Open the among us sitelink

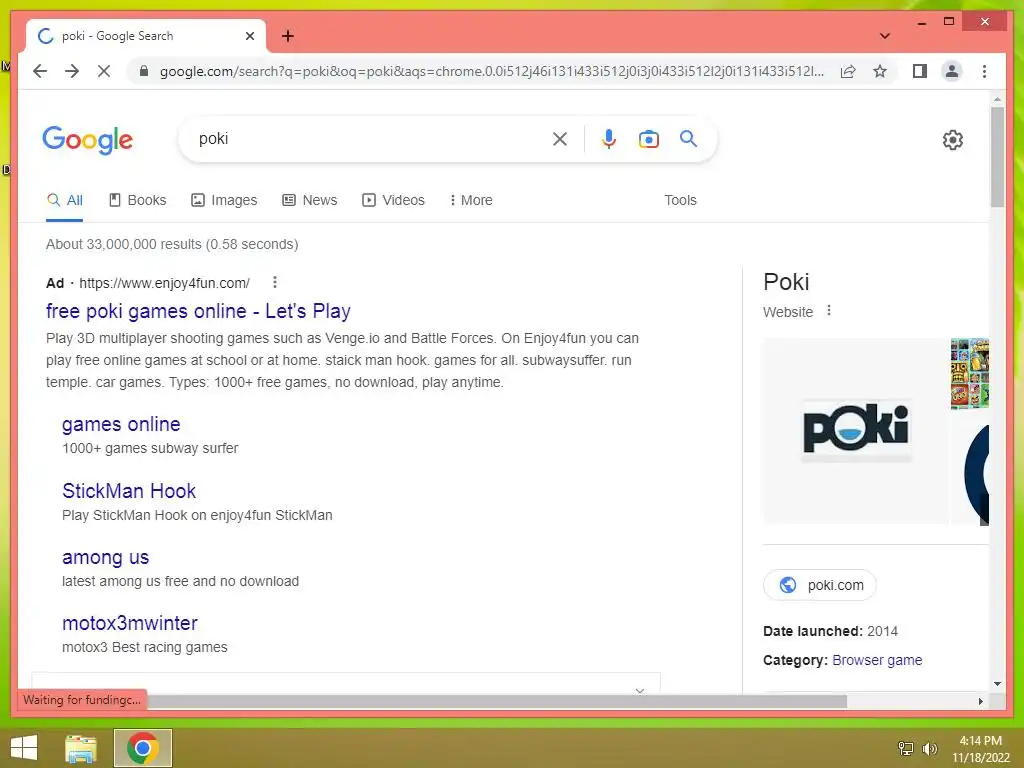[x=105, y=558]
